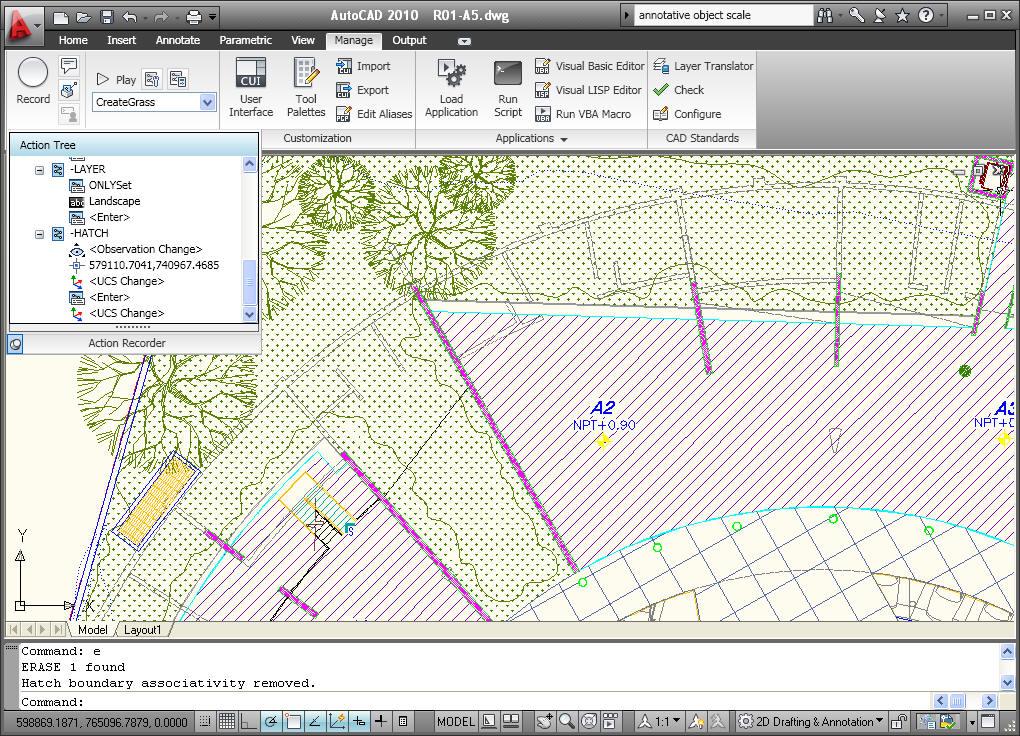Collapse the -HATCH node in Action Tree
This screenshot has height=736, width=1020.
39,234
